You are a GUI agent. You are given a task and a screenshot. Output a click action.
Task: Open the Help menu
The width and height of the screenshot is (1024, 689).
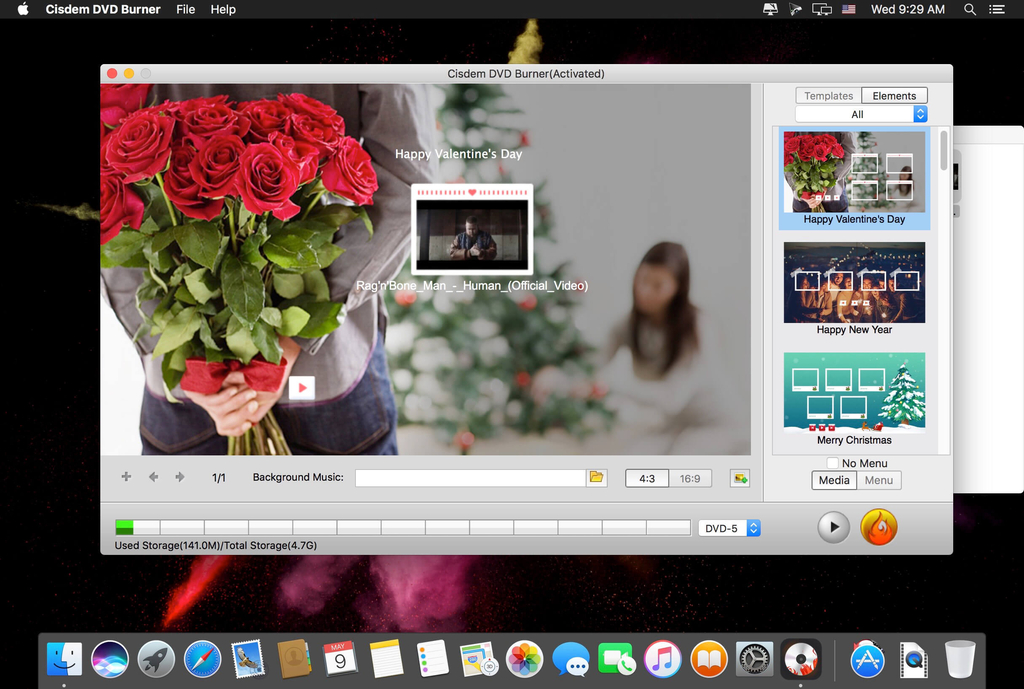(223, 9)
